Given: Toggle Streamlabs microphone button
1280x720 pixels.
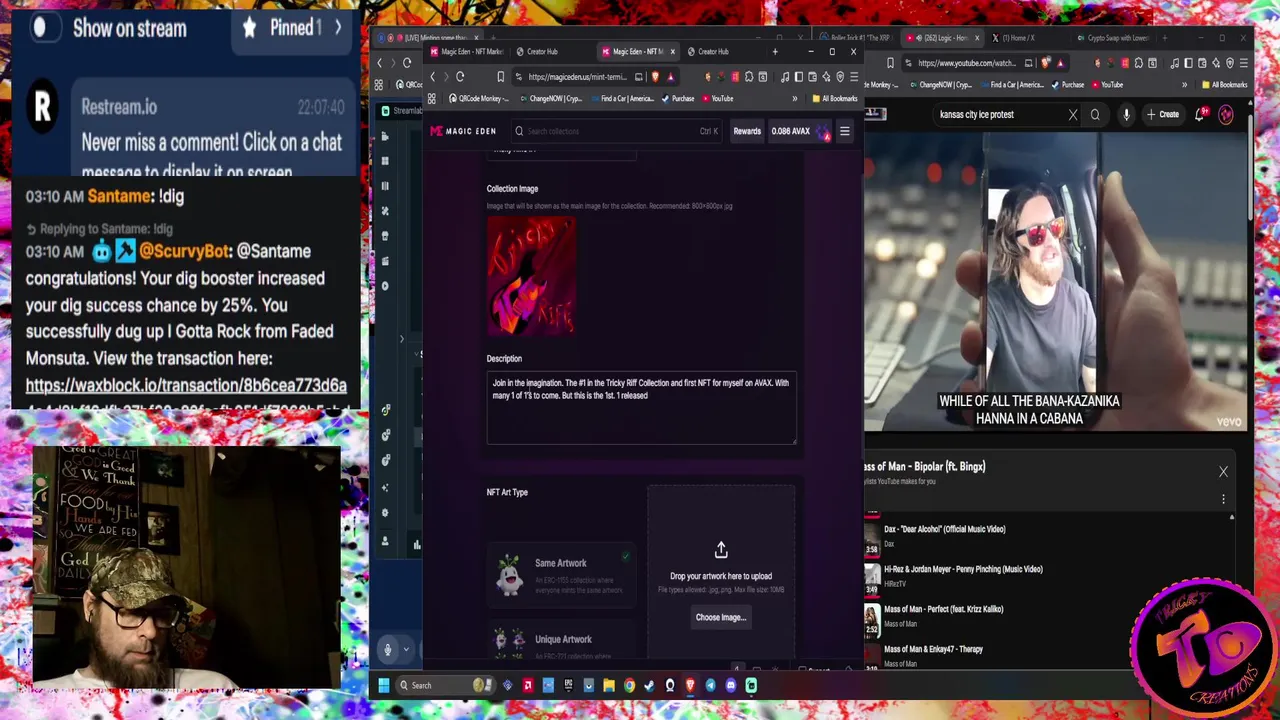Looking at the screenshot, I should [388, 650].
